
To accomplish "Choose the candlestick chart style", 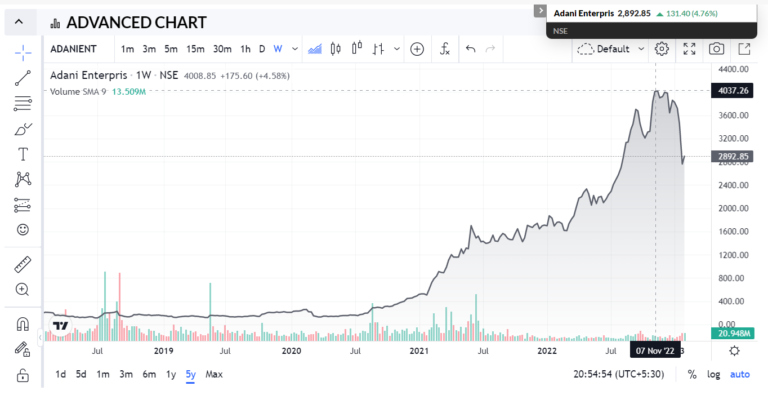I will tap(336, 49).
